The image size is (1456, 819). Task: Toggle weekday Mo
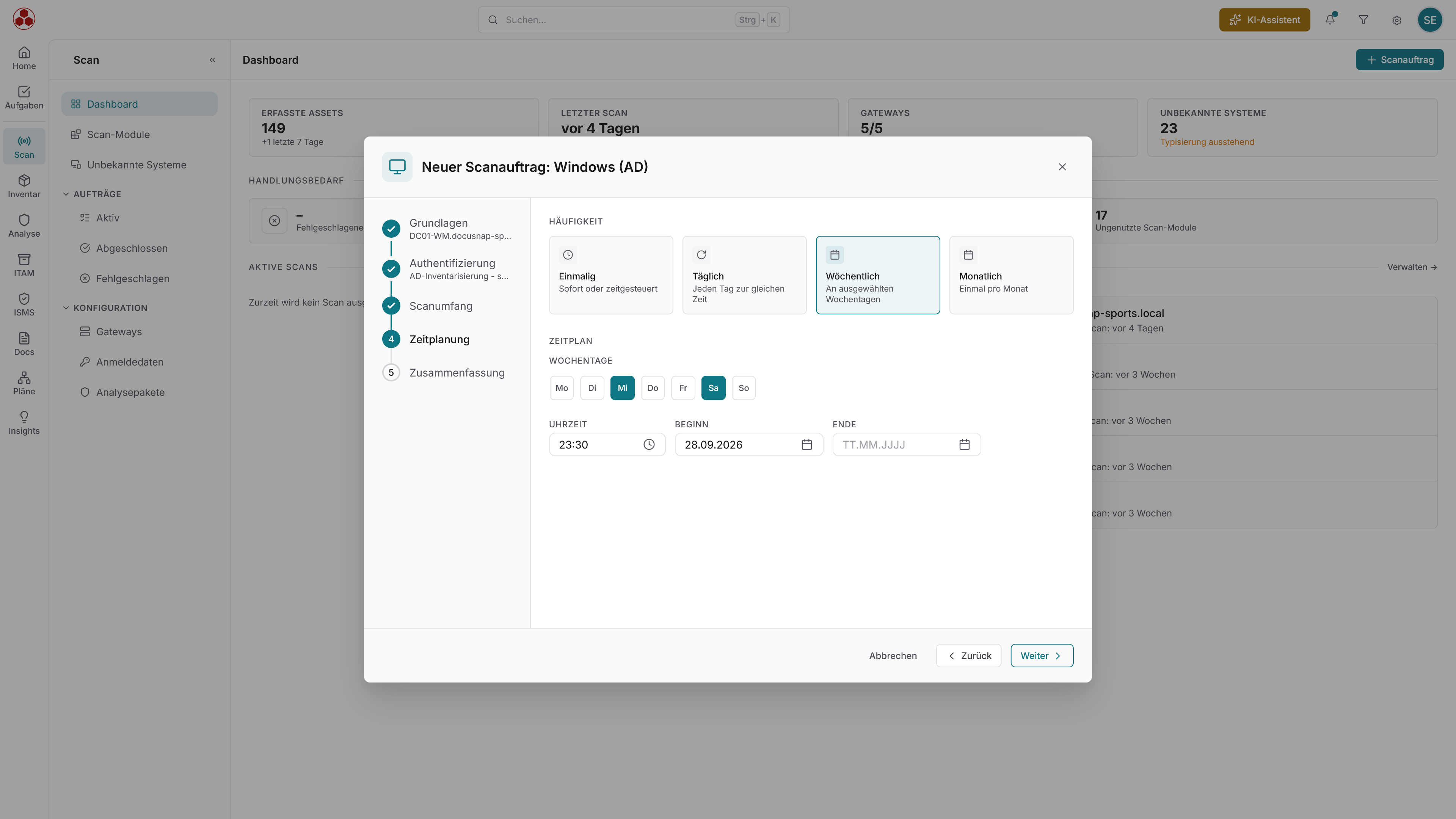[x=561, y=388]
